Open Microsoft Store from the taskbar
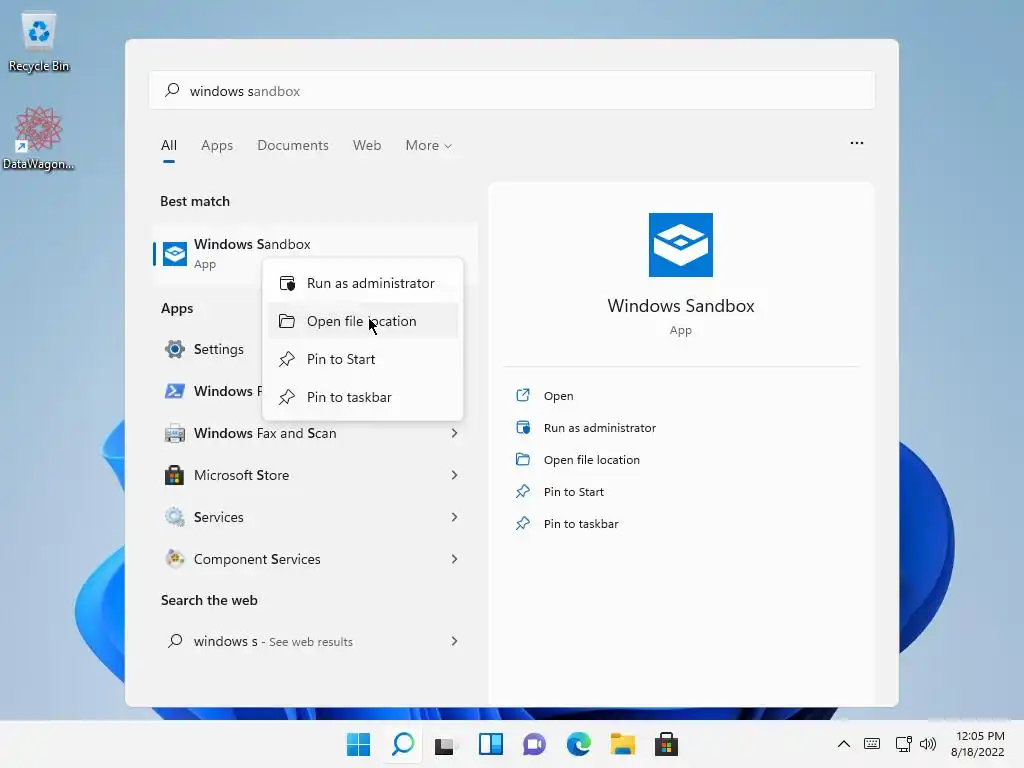Viewport: 1024px width, 768px height. pyautogui.click(x=666, y=744)
